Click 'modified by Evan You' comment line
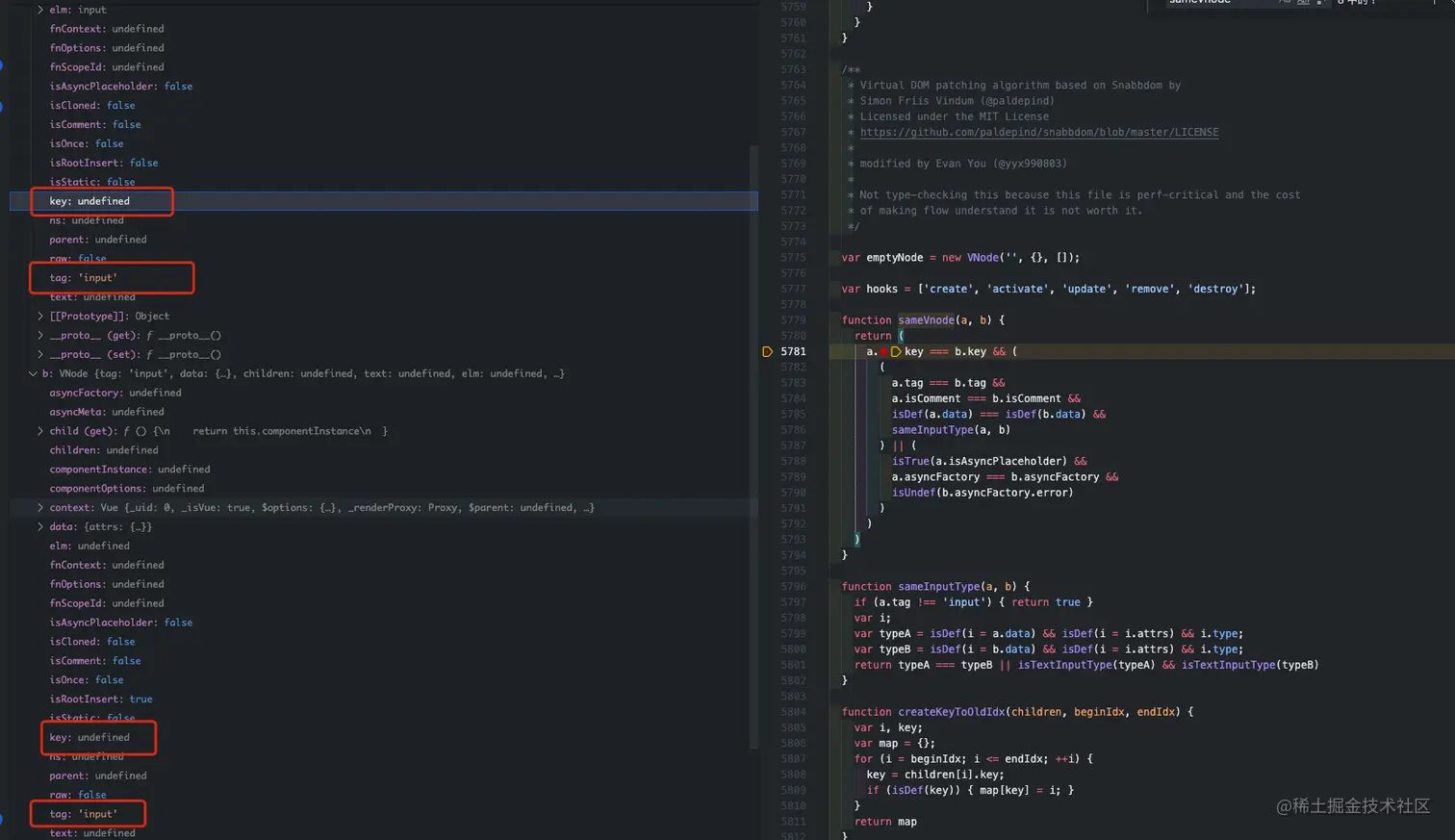1455x840 pixels. [x=963, y=164]
